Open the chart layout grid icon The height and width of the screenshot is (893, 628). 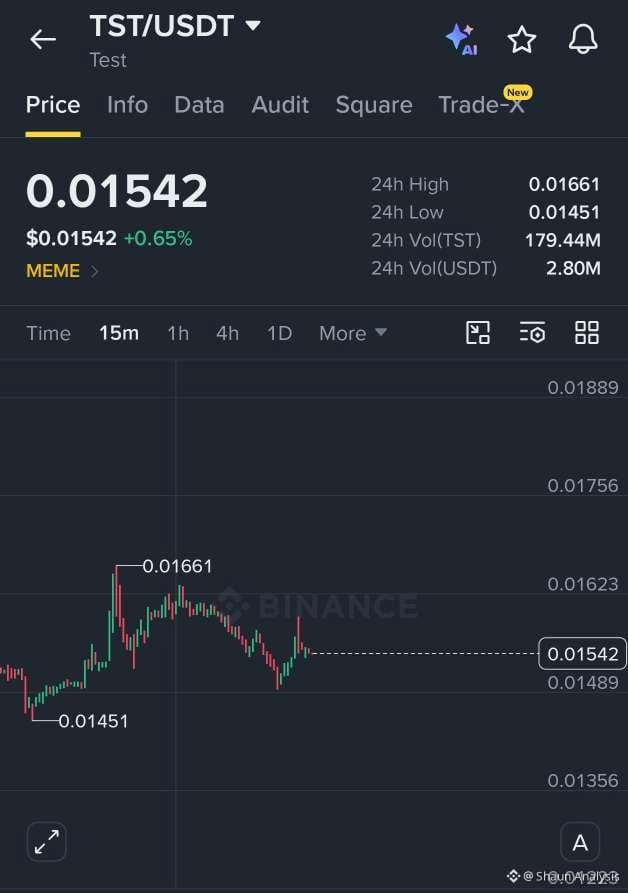tap(586, 333)
